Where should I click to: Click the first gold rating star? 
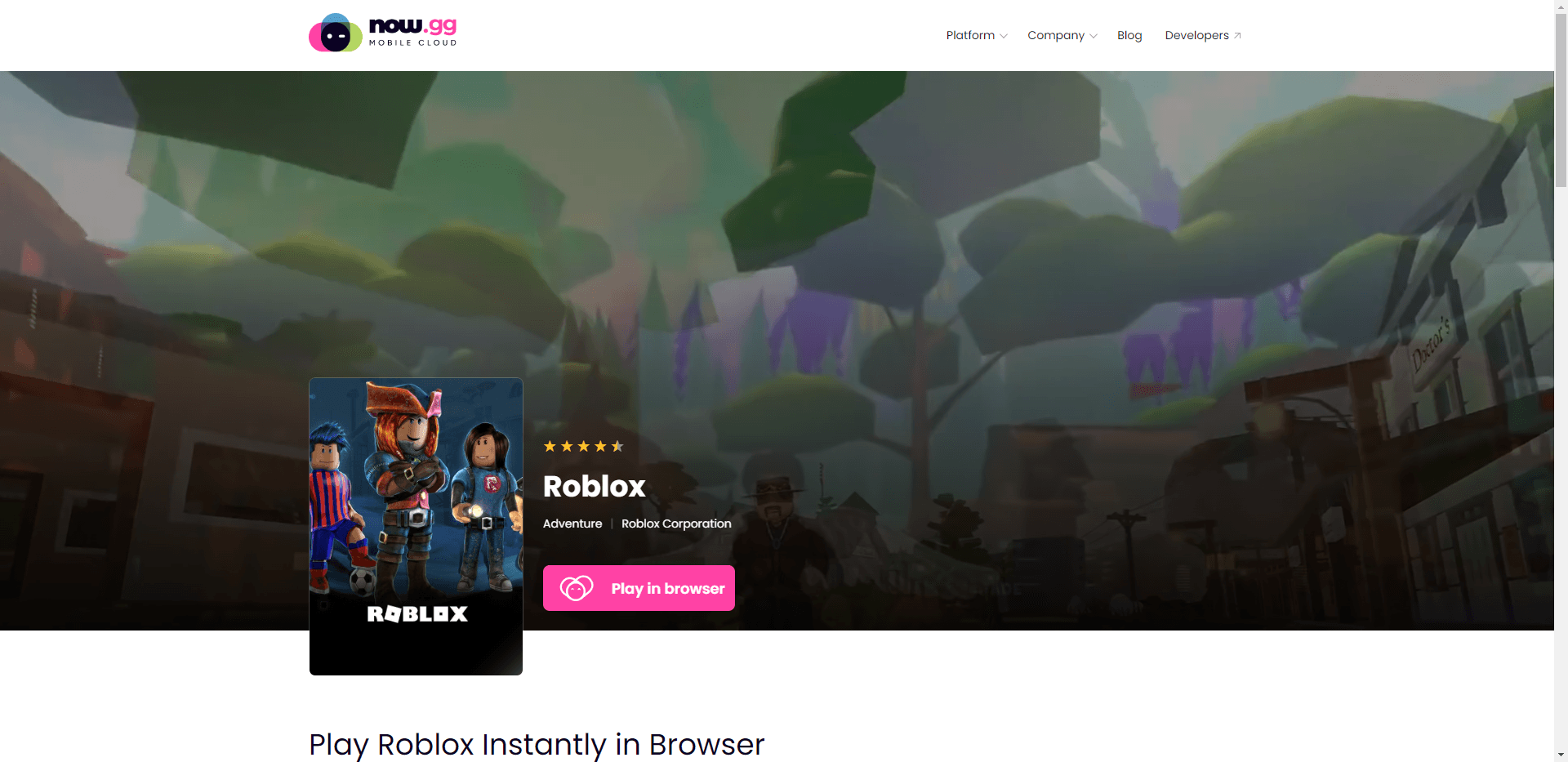click(550, 446)
